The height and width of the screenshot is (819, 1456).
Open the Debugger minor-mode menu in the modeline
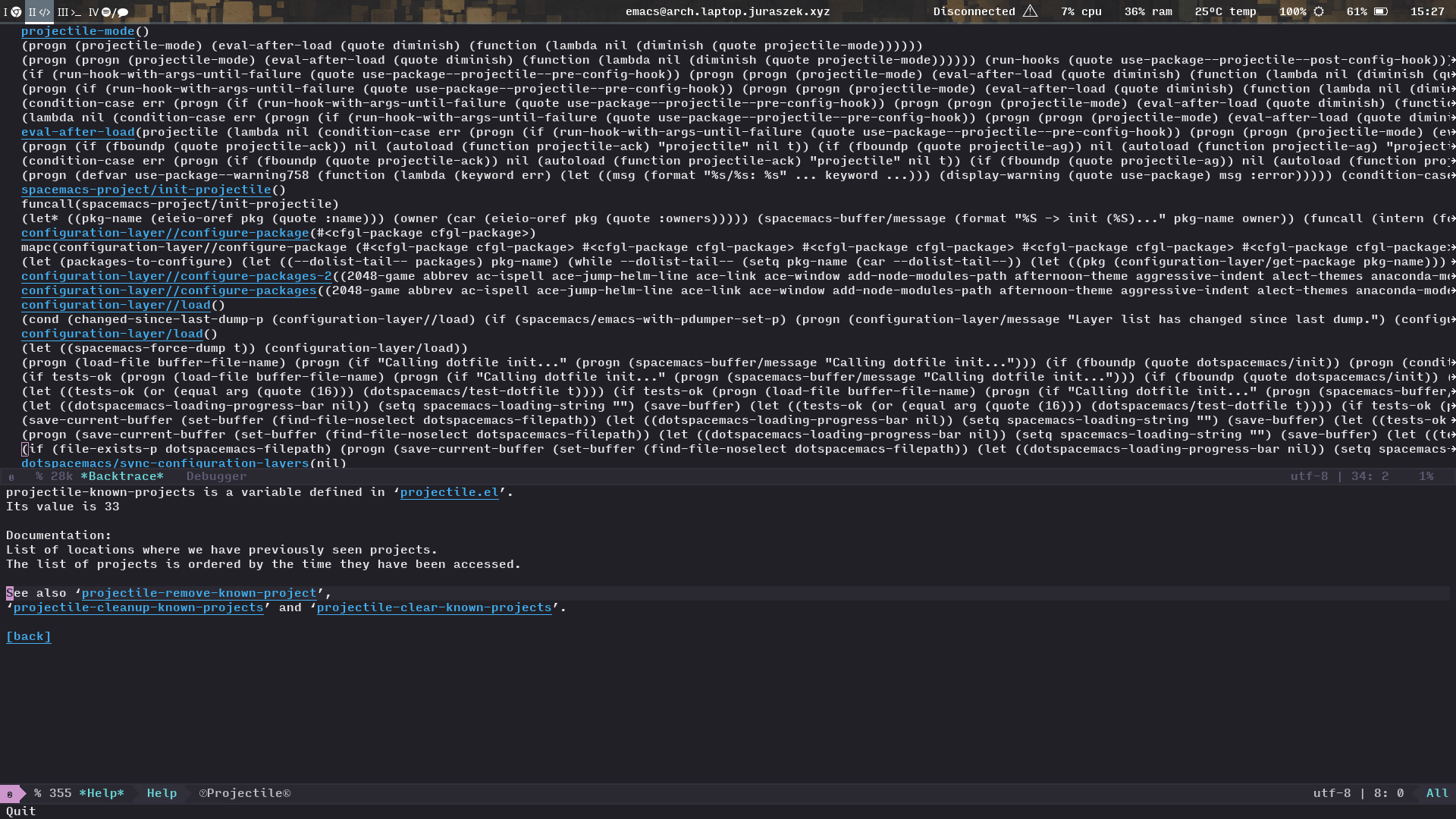[x=215, y=476]
